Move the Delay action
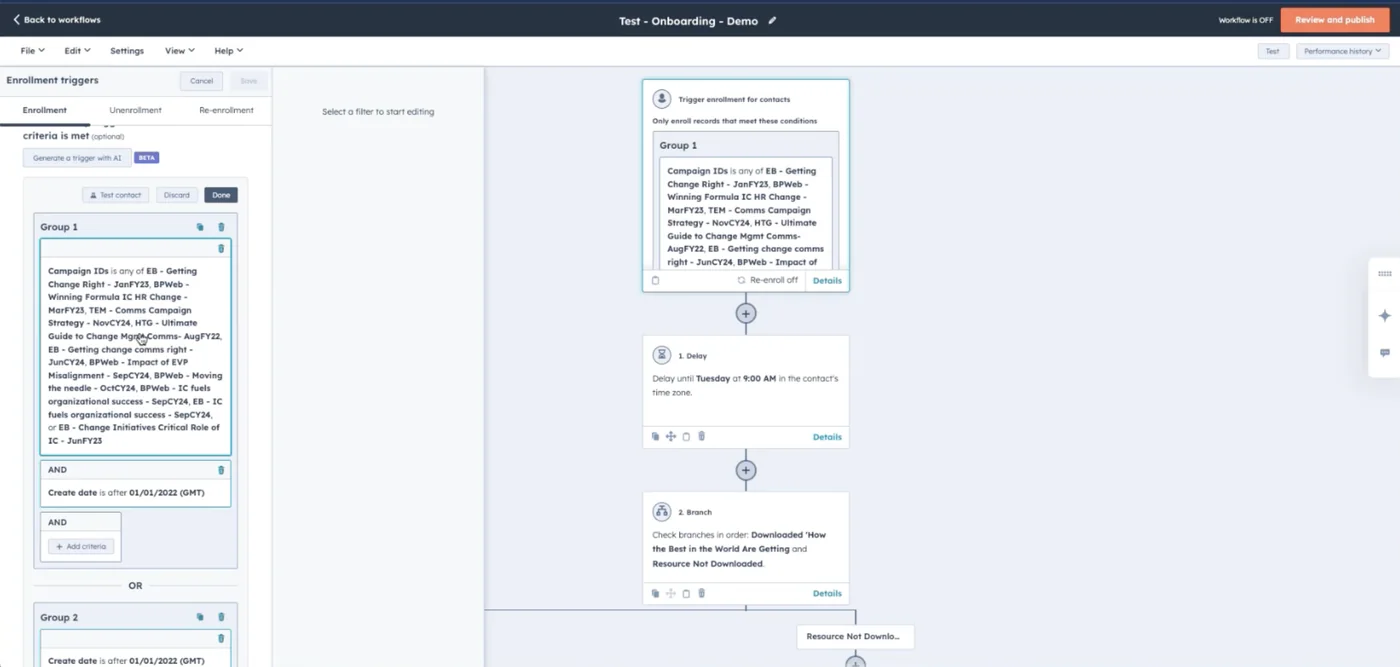 coord(671,437)
